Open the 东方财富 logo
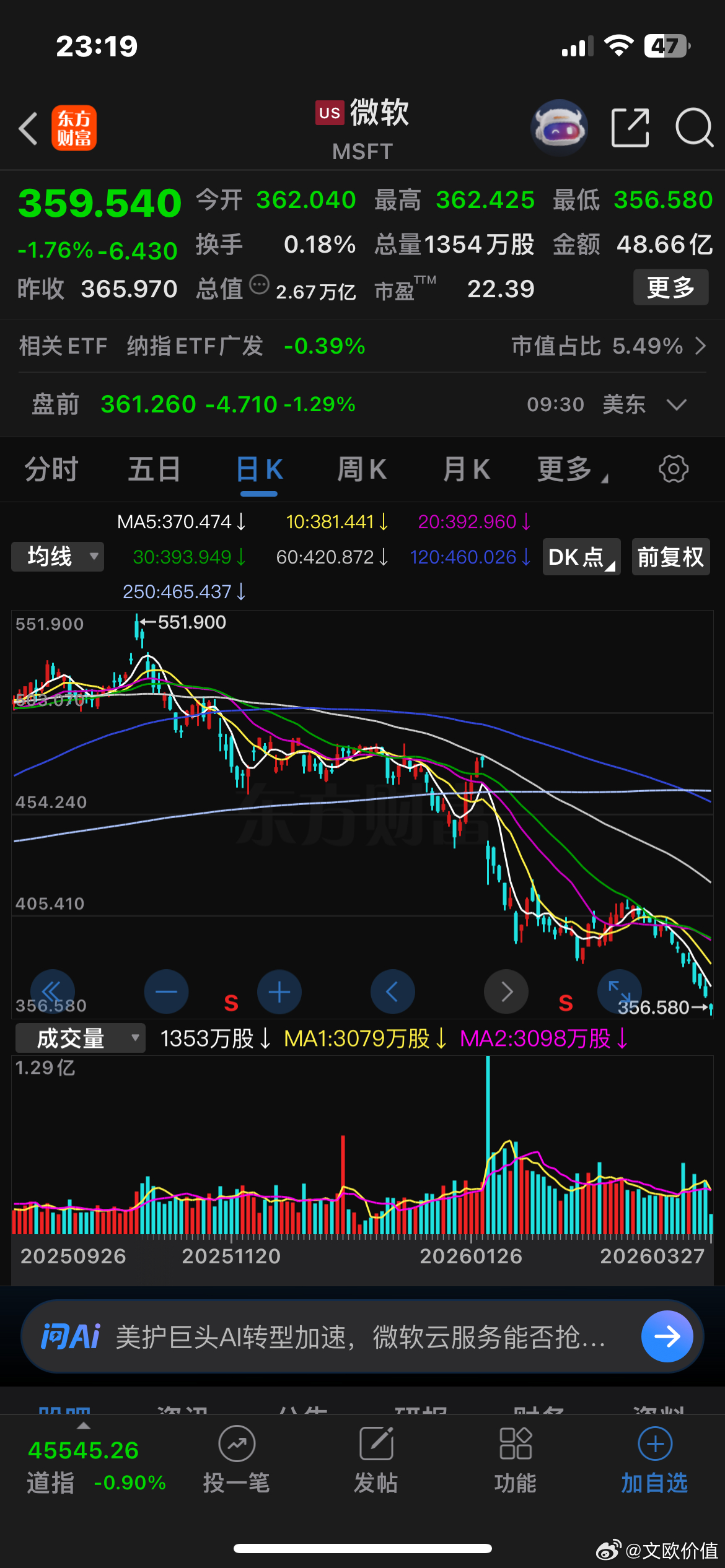The image size is (725, 1568). [x=74, y=128]
